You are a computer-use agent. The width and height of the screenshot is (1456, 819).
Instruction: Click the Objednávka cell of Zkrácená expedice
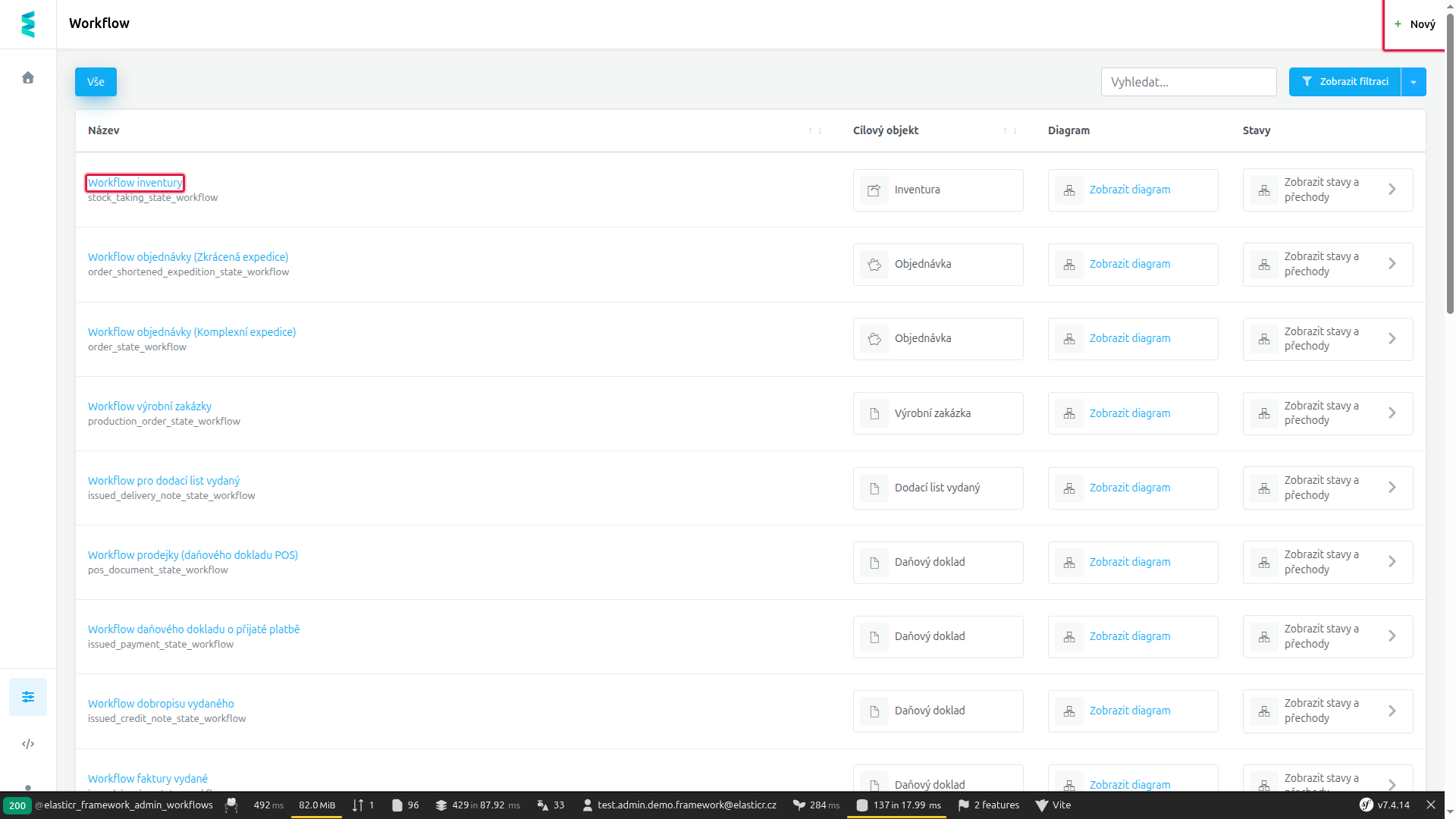coord(938,264)
